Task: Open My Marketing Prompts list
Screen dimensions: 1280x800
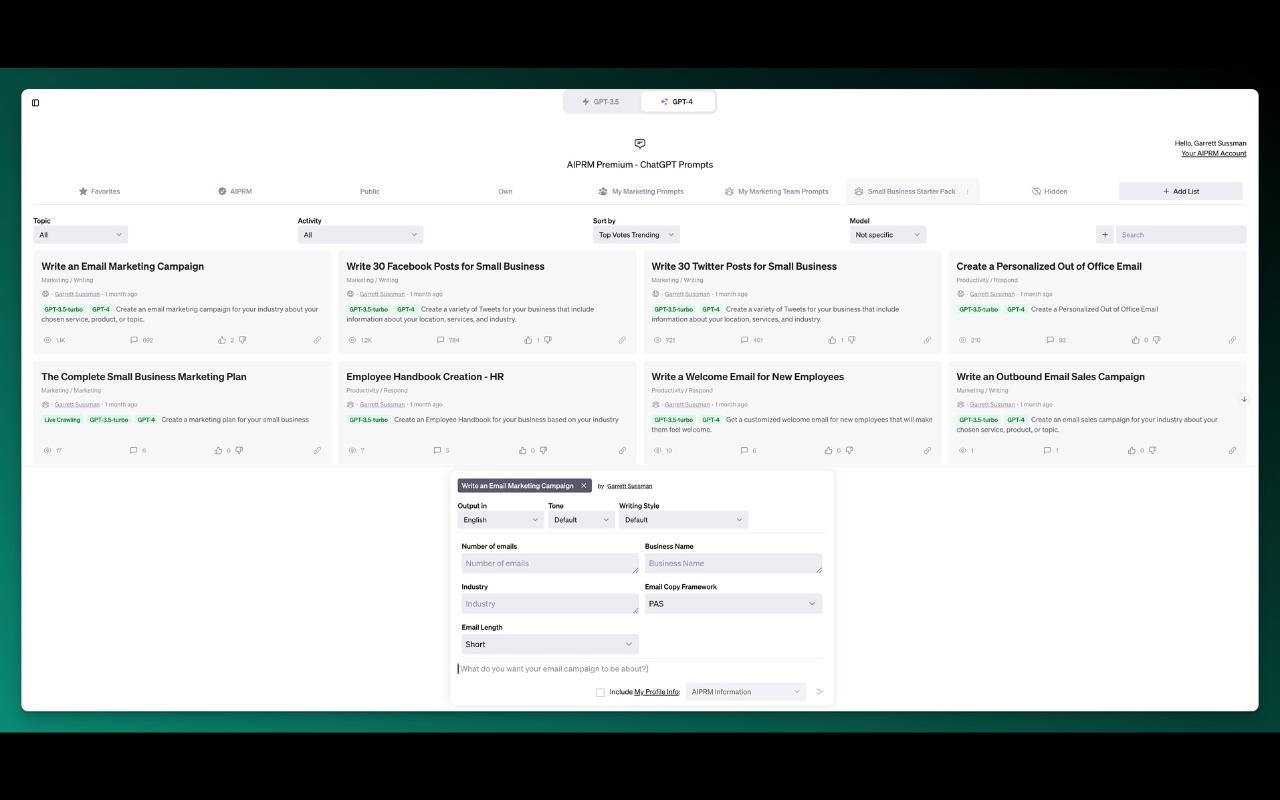Action: tap(641, 191)
